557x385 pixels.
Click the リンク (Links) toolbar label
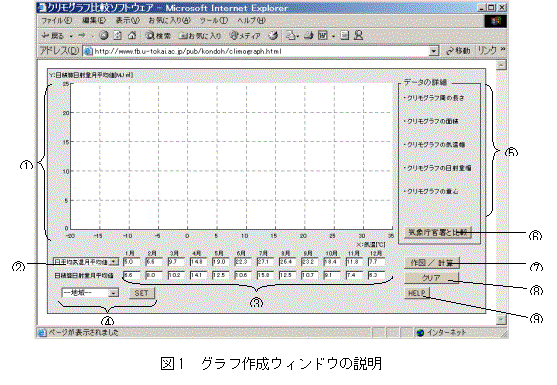487,51
